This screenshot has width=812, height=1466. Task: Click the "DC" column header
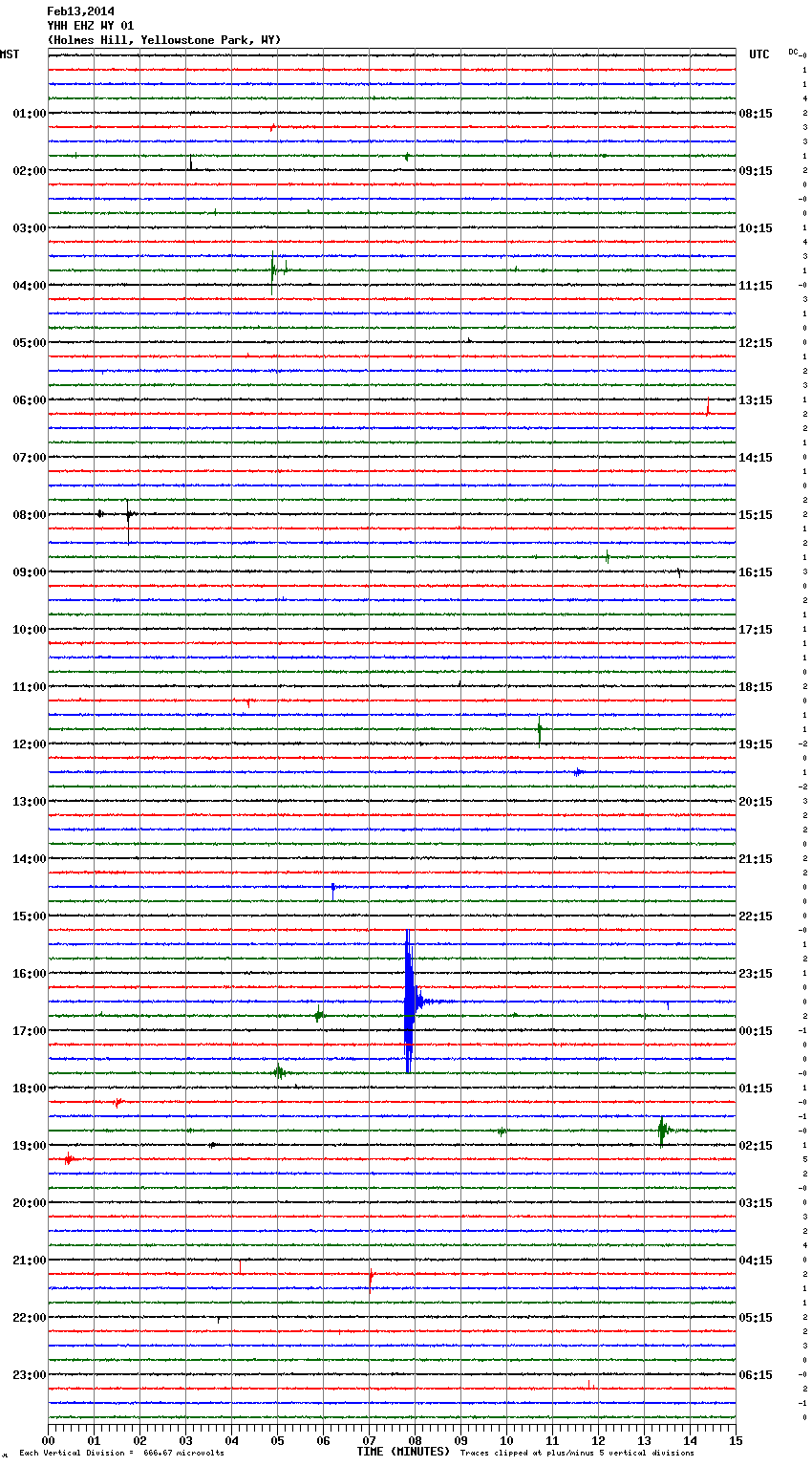point(794,52)
